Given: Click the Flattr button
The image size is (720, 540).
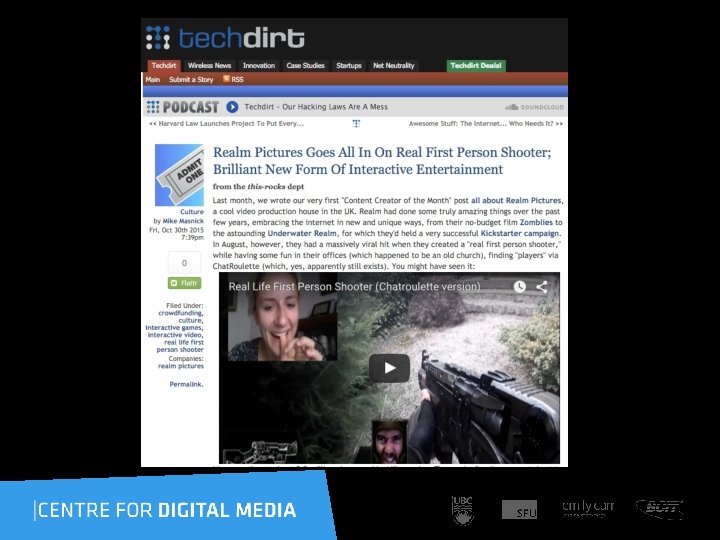Looking at the screenshot, I should (x=184, y=283).
